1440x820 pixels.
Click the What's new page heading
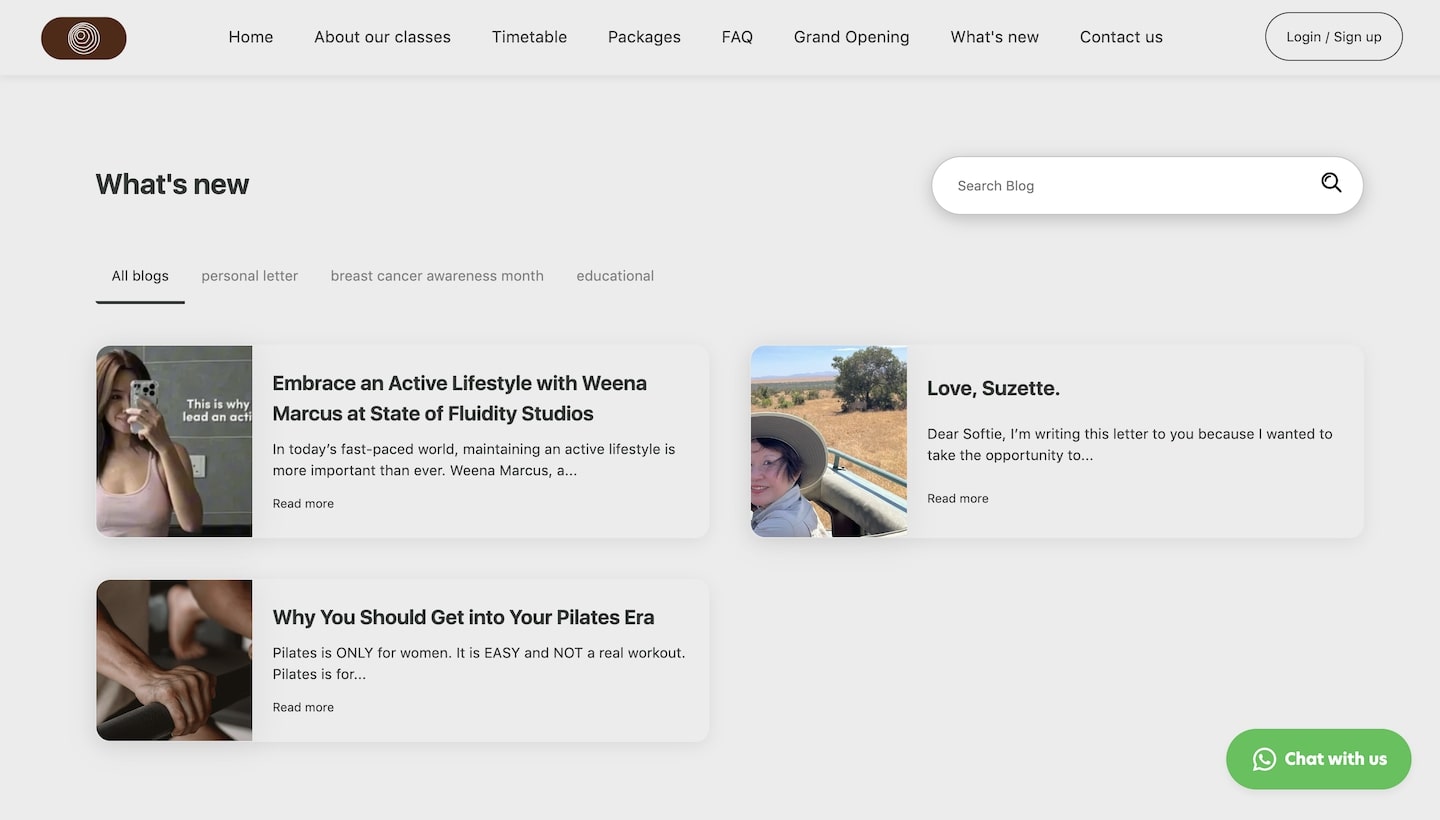click(172, 184)
